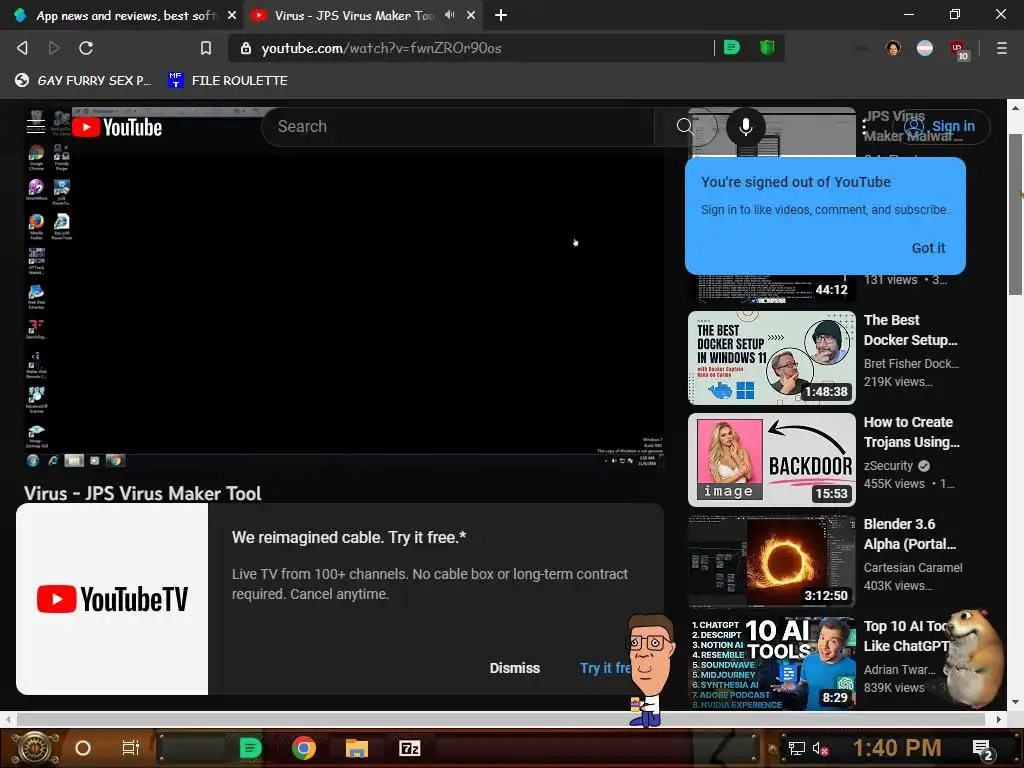Click the page scrollbar up arrow
The width and height of the screenshot is (1024, 768).
click(1015, 106)
